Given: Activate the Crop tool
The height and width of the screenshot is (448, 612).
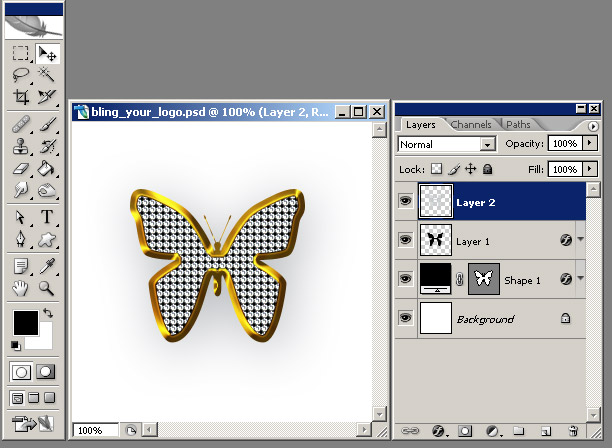Looking at the screenshot, I should pos(20,96).
